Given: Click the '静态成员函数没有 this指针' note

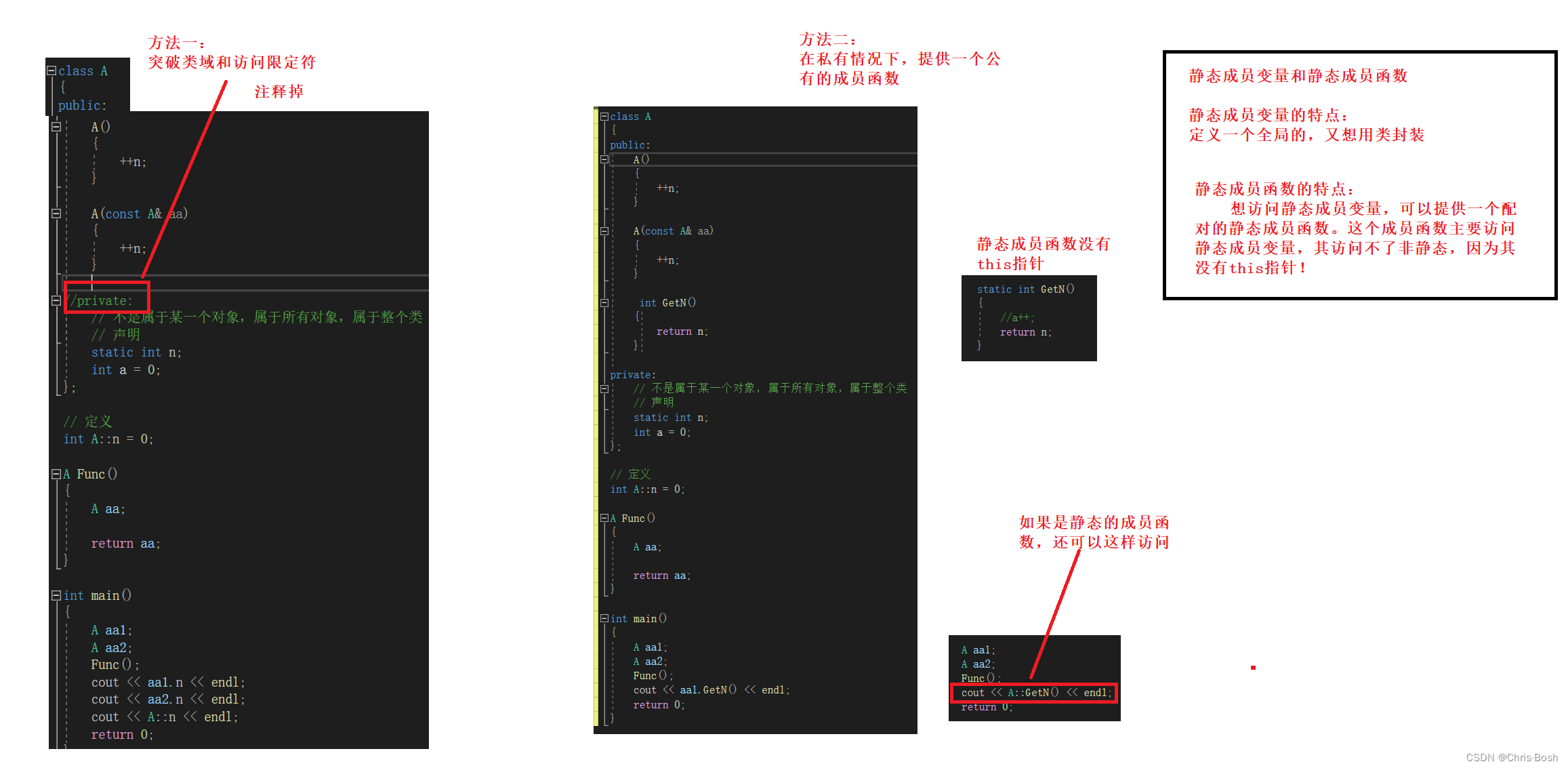Looking at the screenshot, I should point(1044,254).
